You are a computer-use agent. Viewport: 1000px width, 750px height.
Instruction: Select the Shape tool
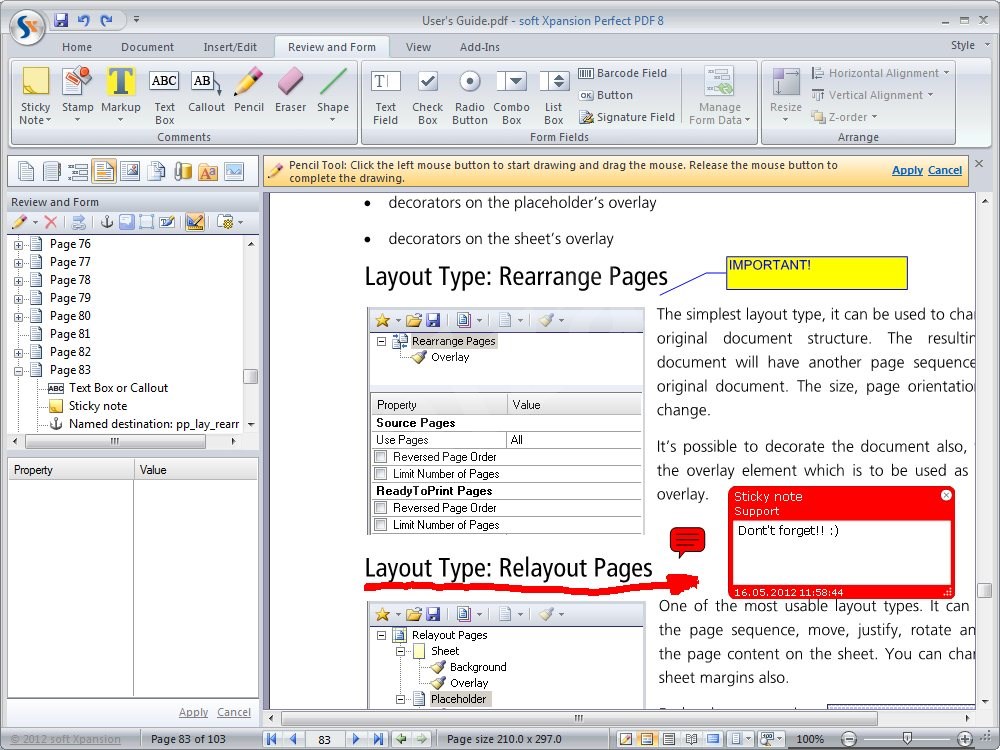333,94
